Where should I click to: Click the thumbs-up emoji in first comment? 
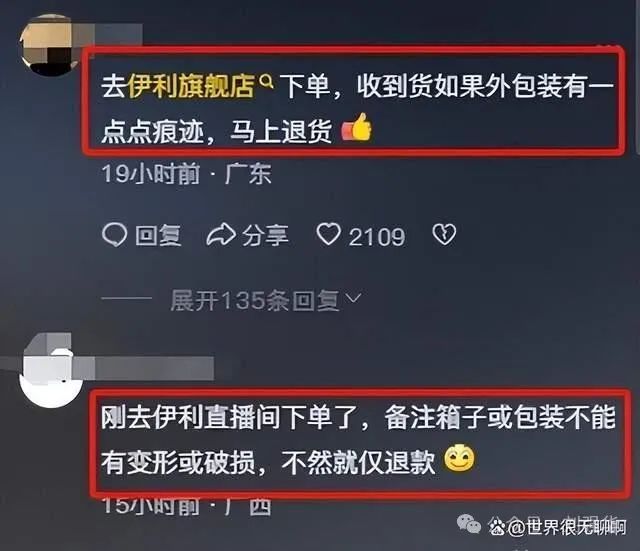(x=357, y=127)
